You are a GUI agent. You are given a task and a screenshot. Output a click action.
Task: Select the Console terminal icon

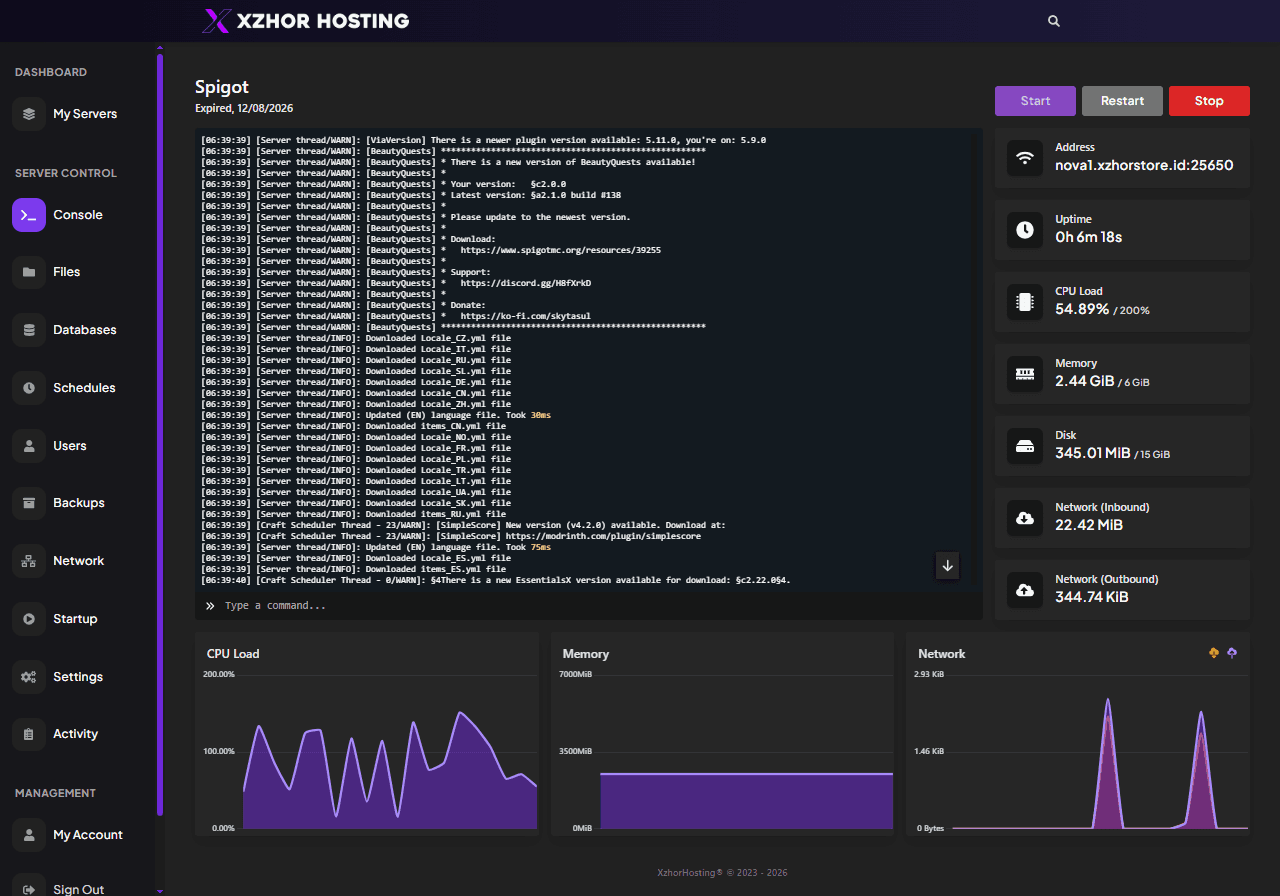point(29,215)
